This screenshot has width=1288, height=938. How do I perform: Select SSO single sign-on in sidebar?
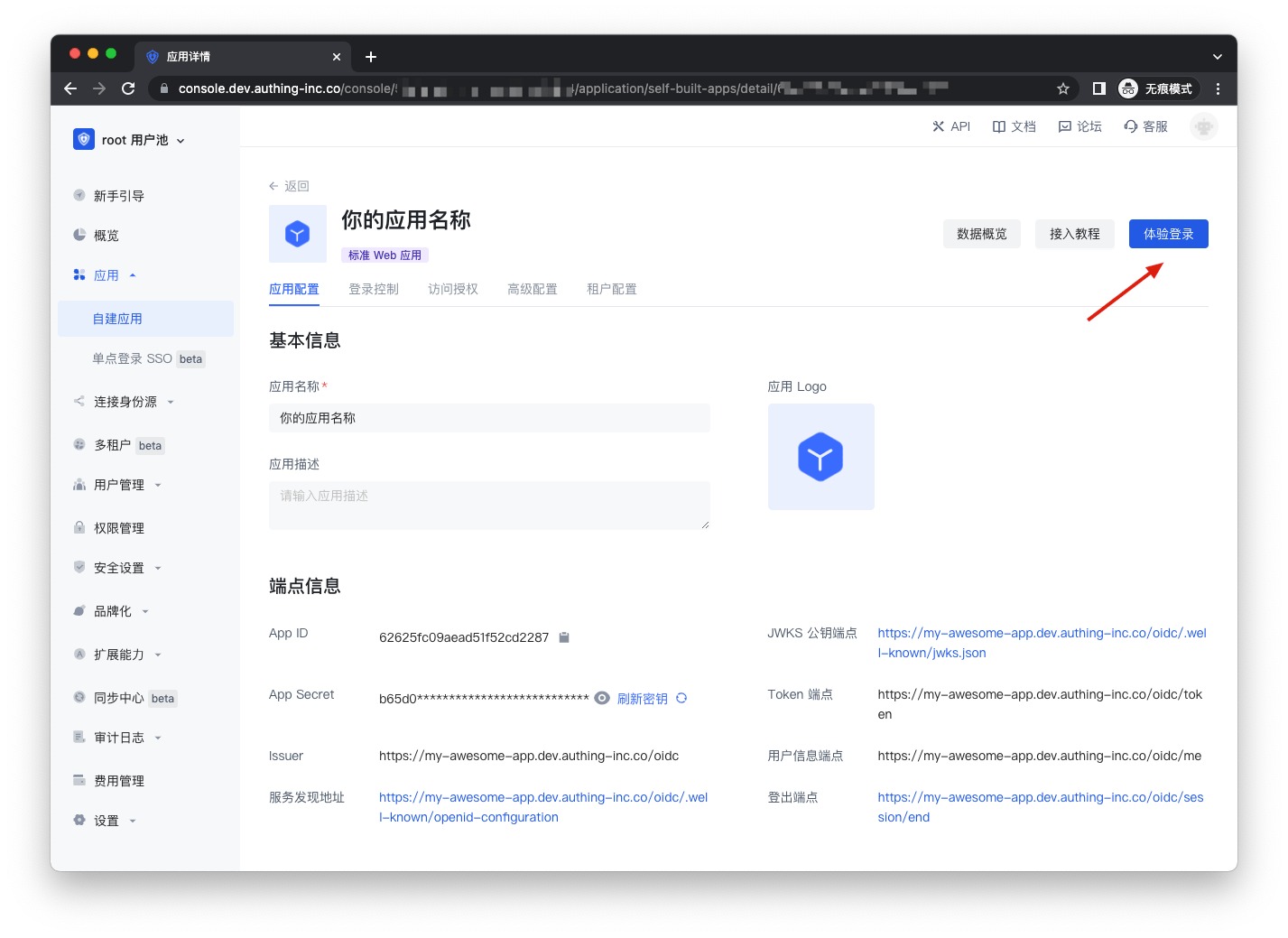point(132,358)
